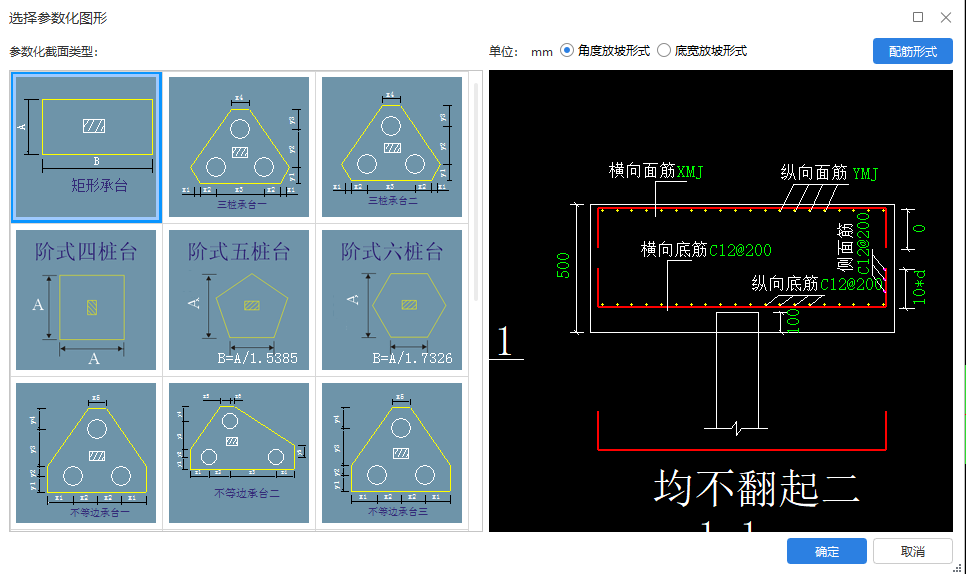Pick the 不等边承台二 thumbnail

pos(239,453)
